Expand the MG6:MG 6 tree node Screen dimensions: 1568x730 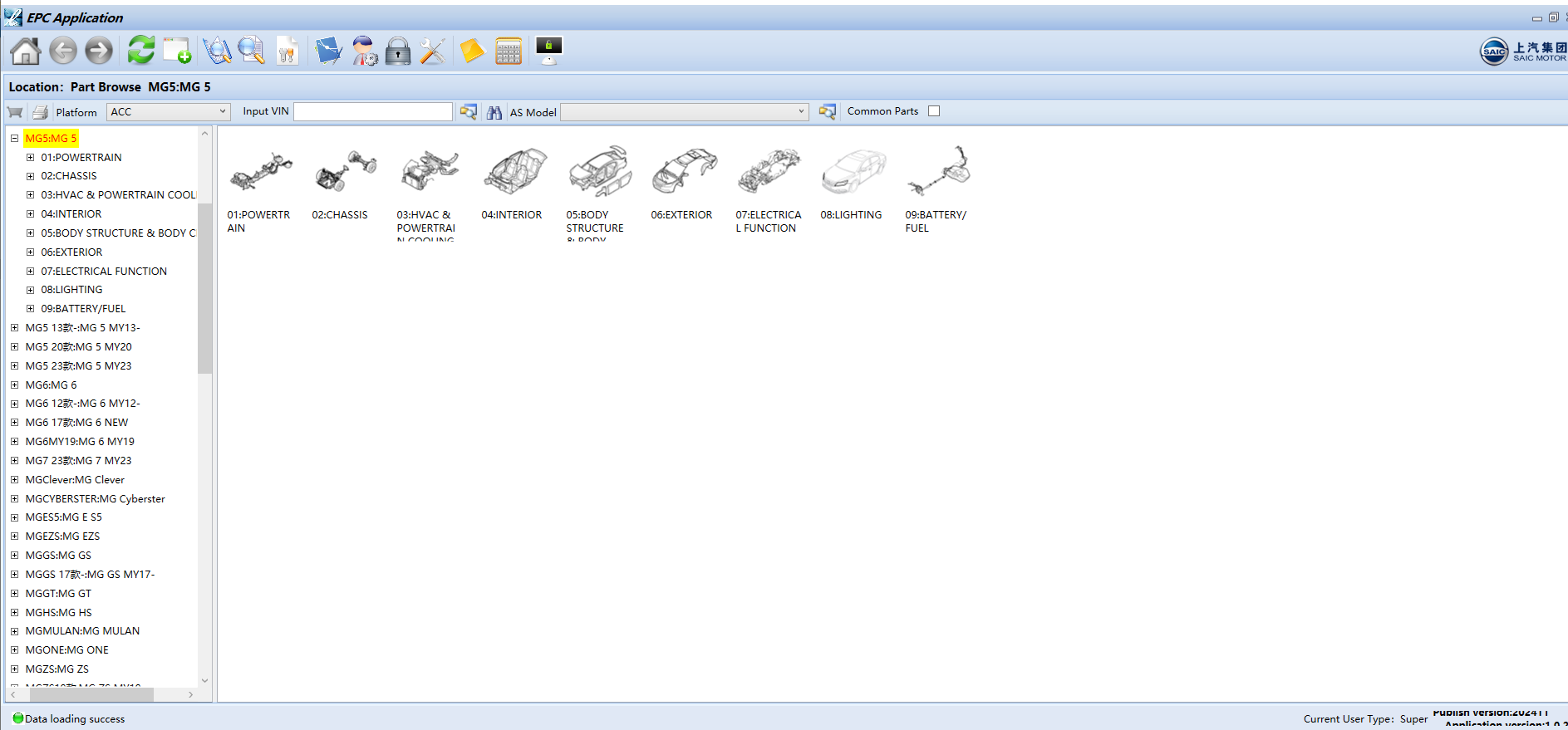pos(14,385)
